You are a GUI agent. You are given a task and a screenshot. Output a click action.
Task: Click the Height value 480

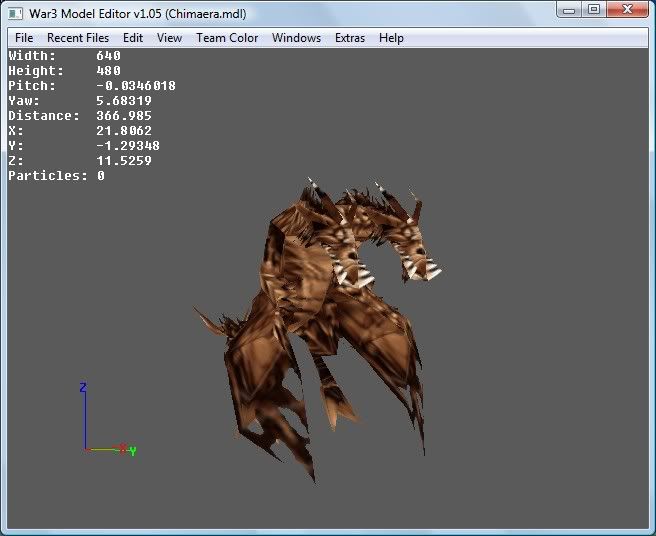pos(108,70)
